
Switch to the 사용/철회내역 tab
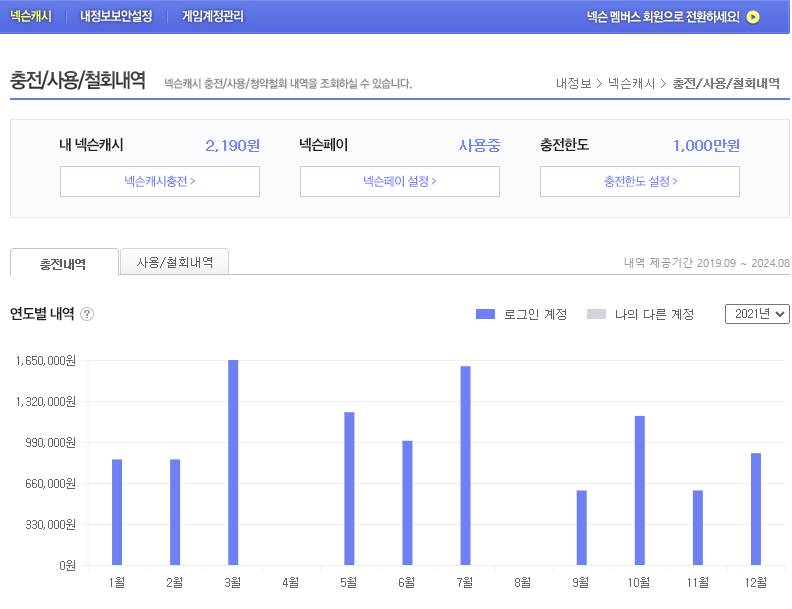pyautogui.click(x=175, y=262)
